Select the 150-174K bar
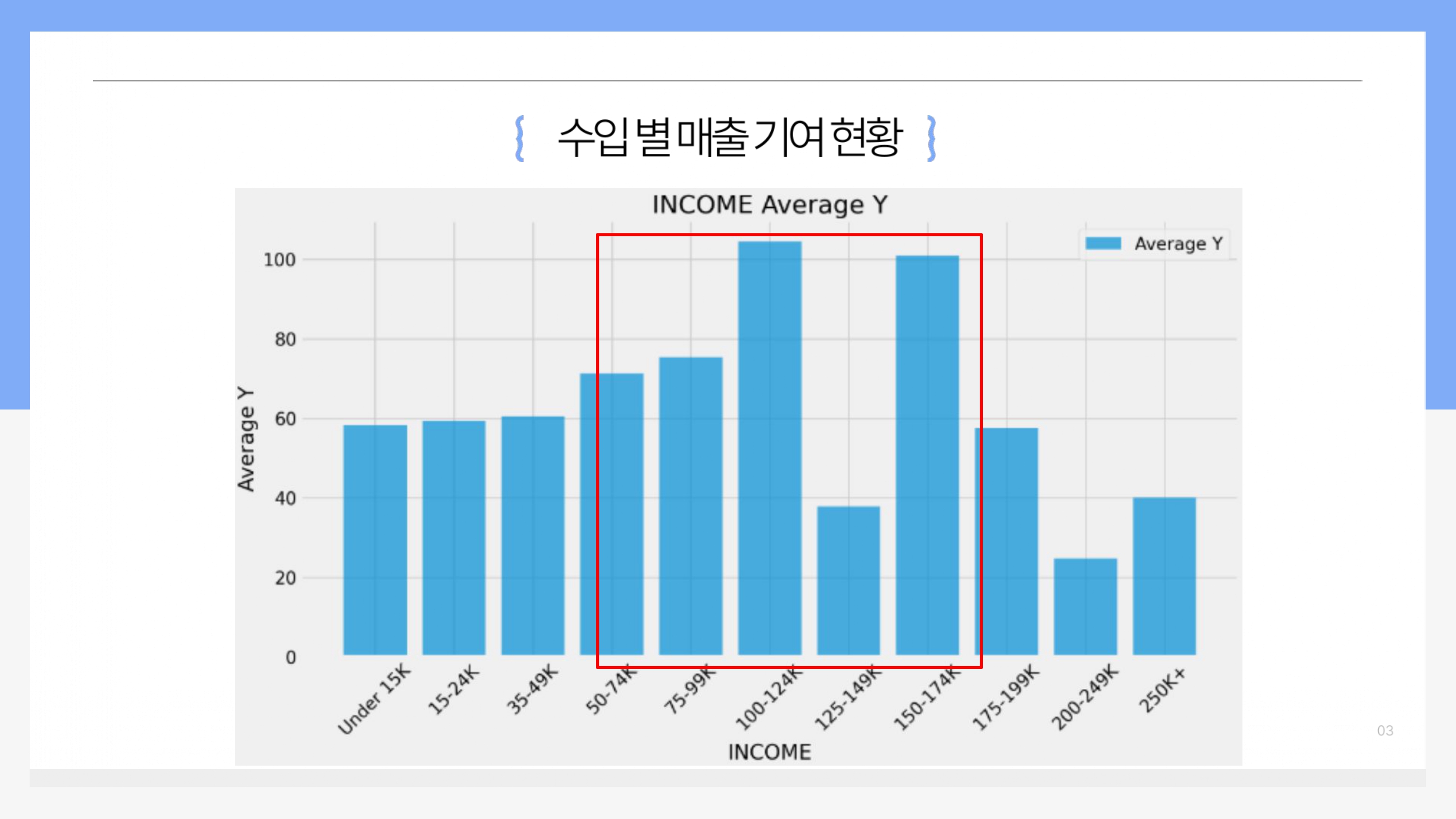Viewport: 1456px width, 819px height. tap(927, 455)
